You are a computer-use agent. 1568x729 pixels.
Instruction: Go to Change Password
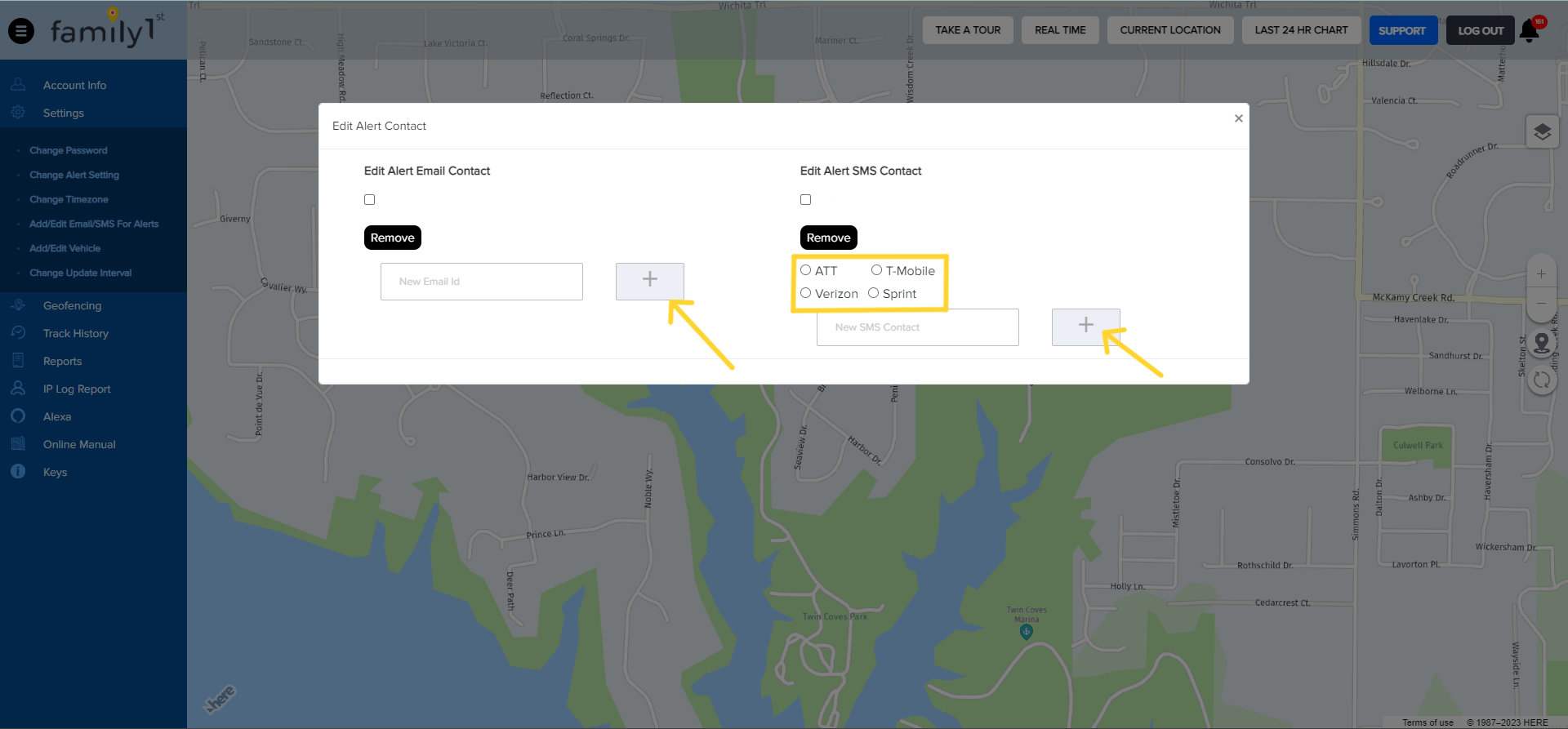coord(69,150)
